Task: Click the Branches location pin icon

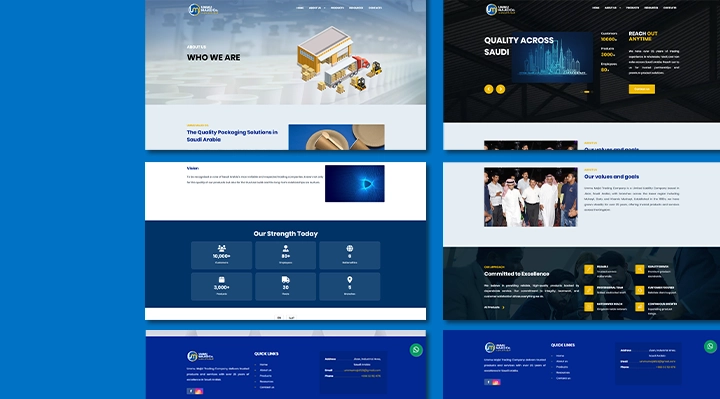Action: (350, 280)
